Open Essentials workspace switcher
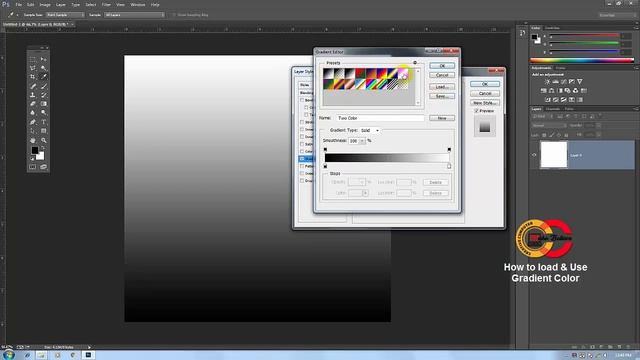640x360 pixels. pos(616,15)
